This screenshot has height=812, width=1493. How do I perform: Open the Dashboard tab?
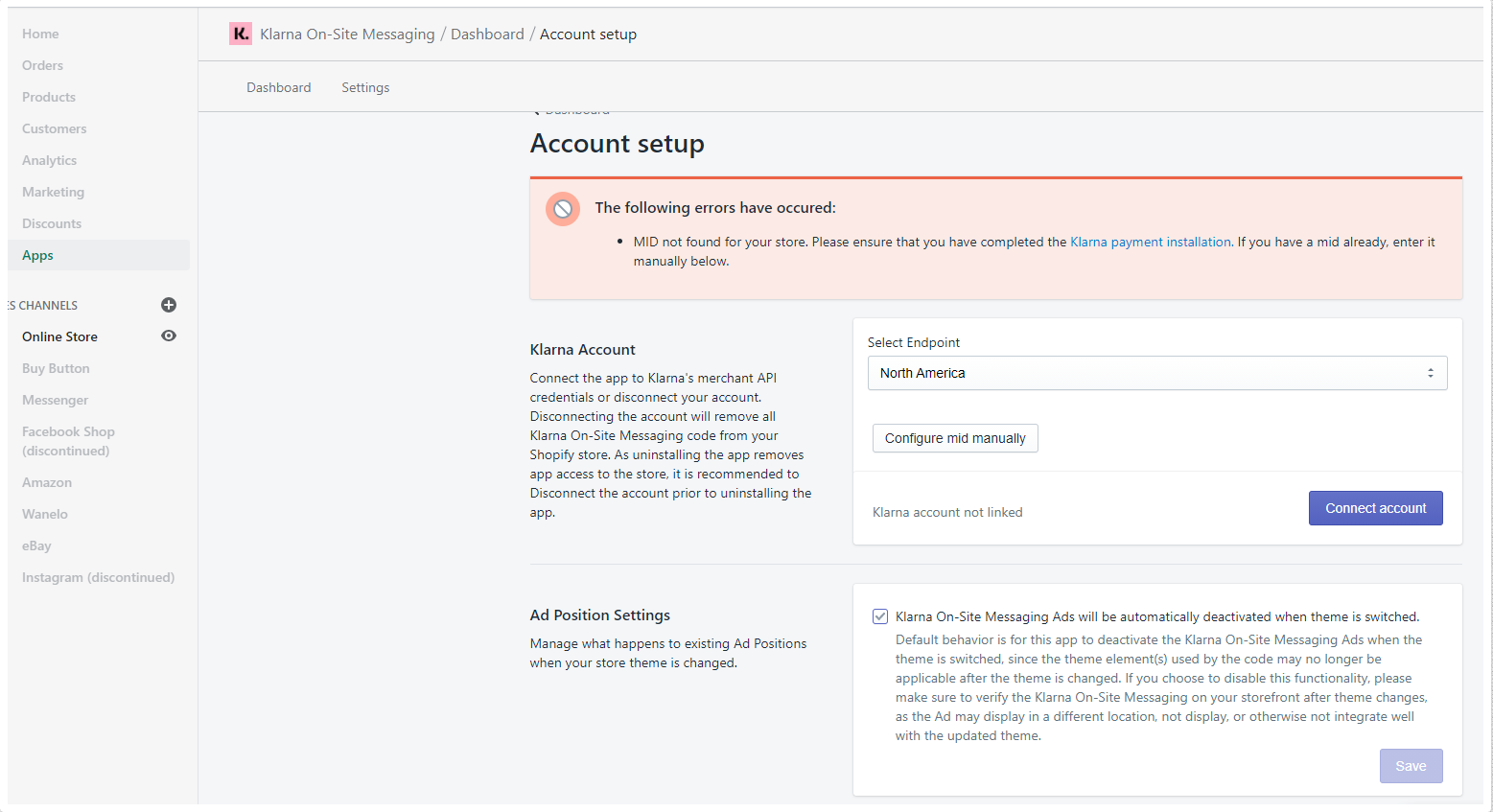click(x=279, y=87)
